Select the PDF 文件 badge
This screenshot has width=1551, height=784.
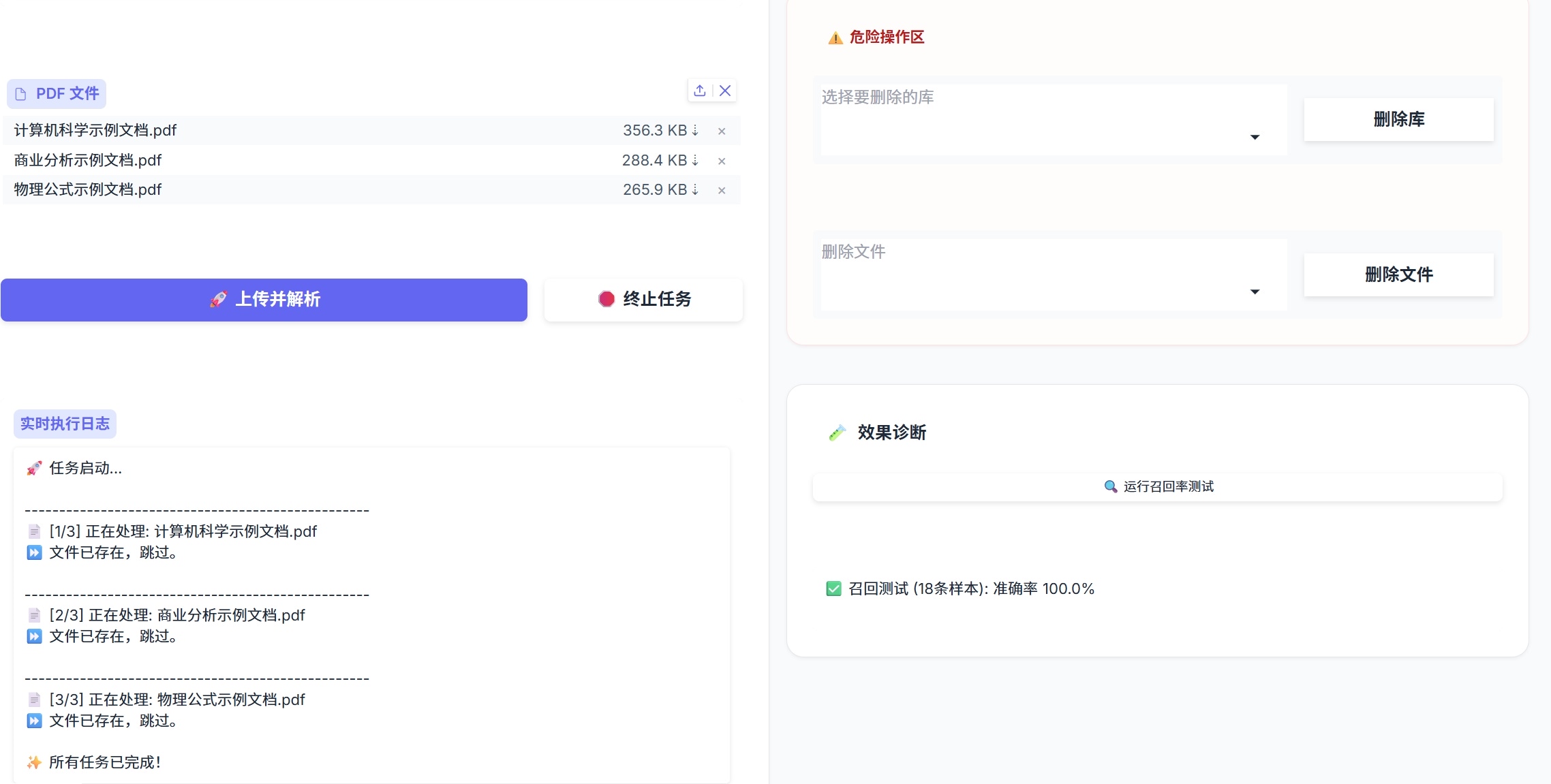click(57, 93)
